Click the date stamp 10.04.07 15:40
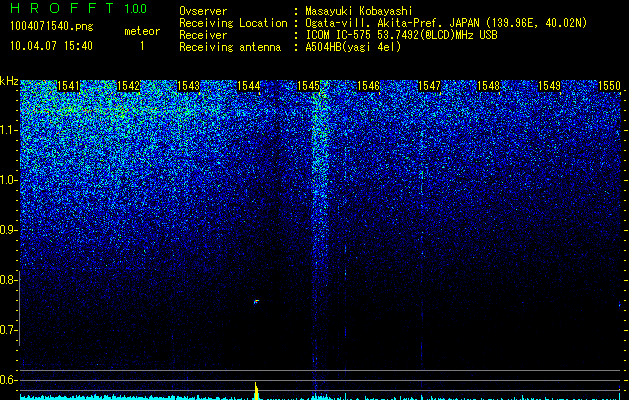Viewport: 629px width, 400px height. 51,46
